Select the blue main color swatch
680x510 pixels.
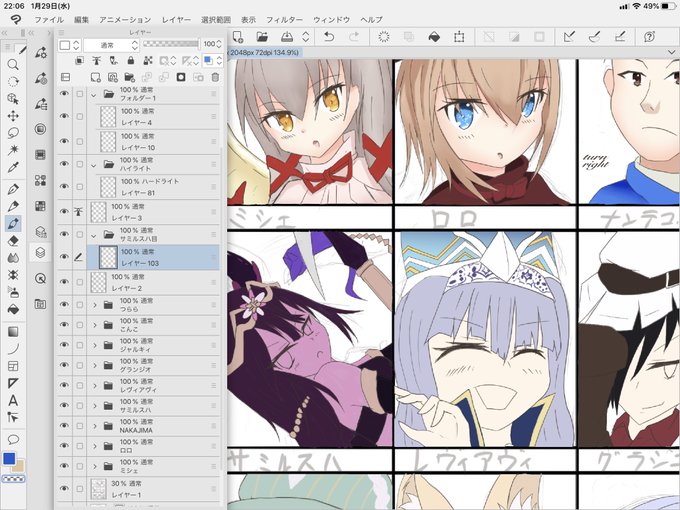(x=9, y=458)
